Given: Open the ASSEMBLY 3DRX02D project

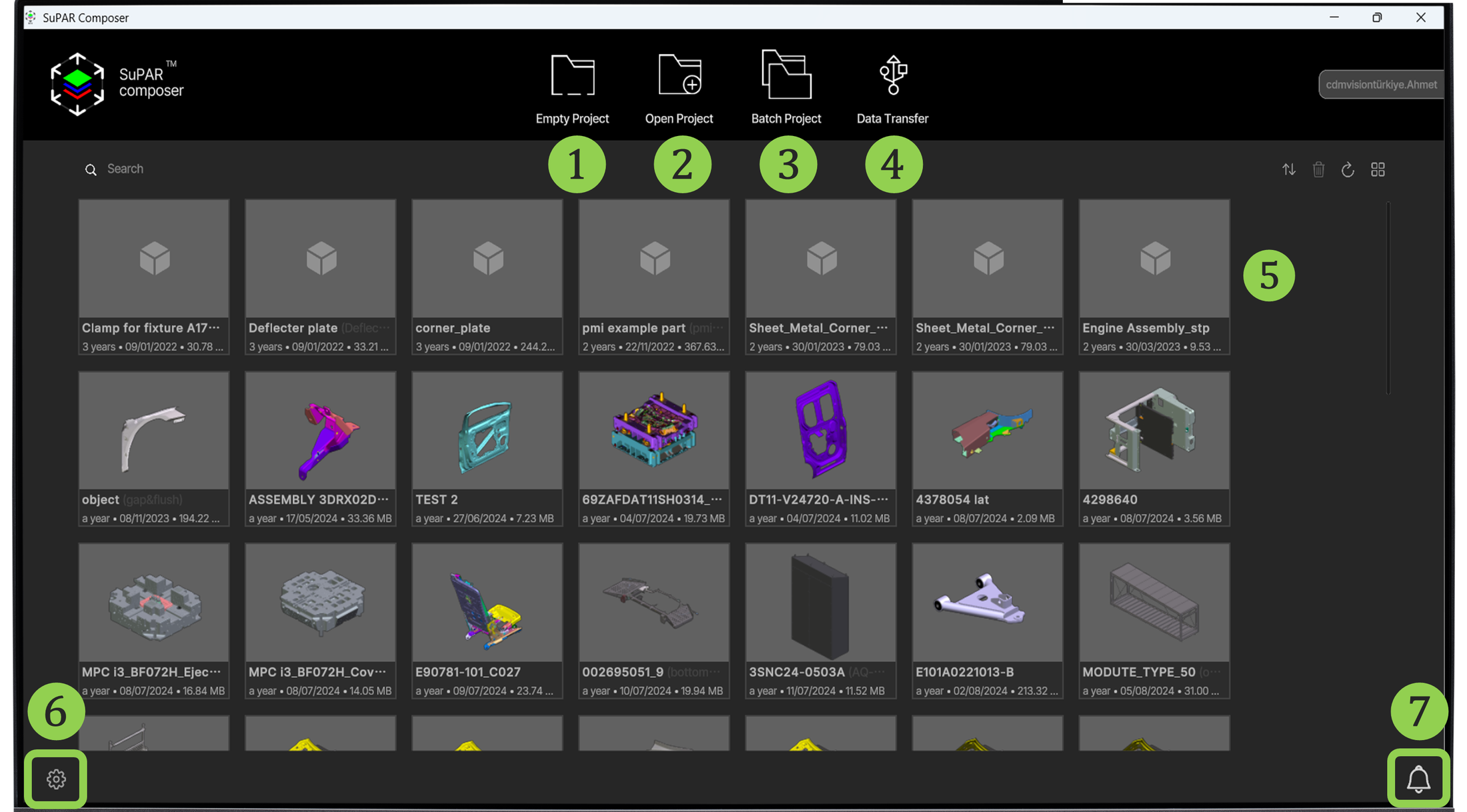Looking at the screenshot, I should click(321, 449).
